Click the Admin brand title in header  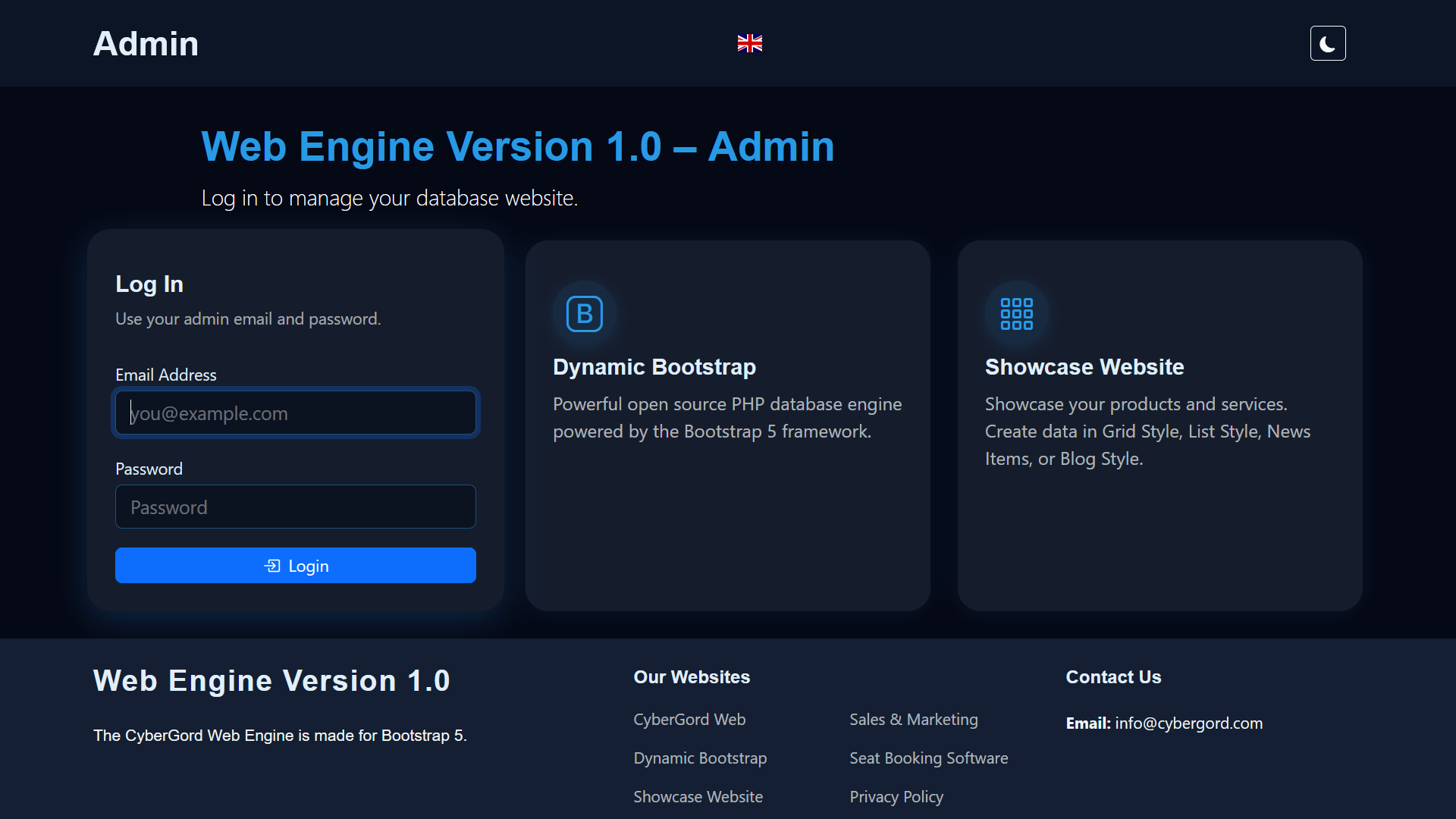[x=146, y=43]
